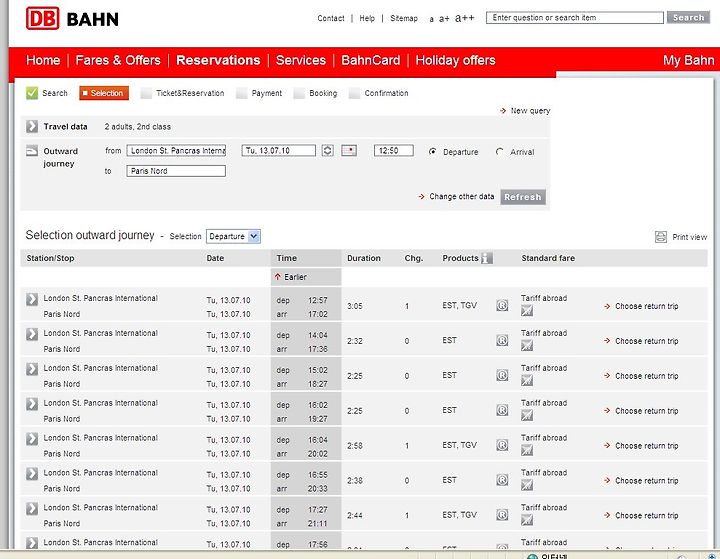Click the Print view printer icon

660,237
